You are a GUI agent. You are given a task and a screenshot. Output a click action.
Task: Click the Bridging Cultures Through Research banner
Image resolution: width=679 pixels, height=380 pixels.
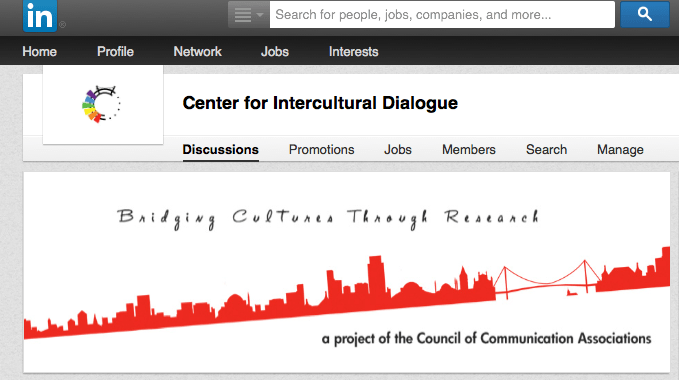[346, 272]
